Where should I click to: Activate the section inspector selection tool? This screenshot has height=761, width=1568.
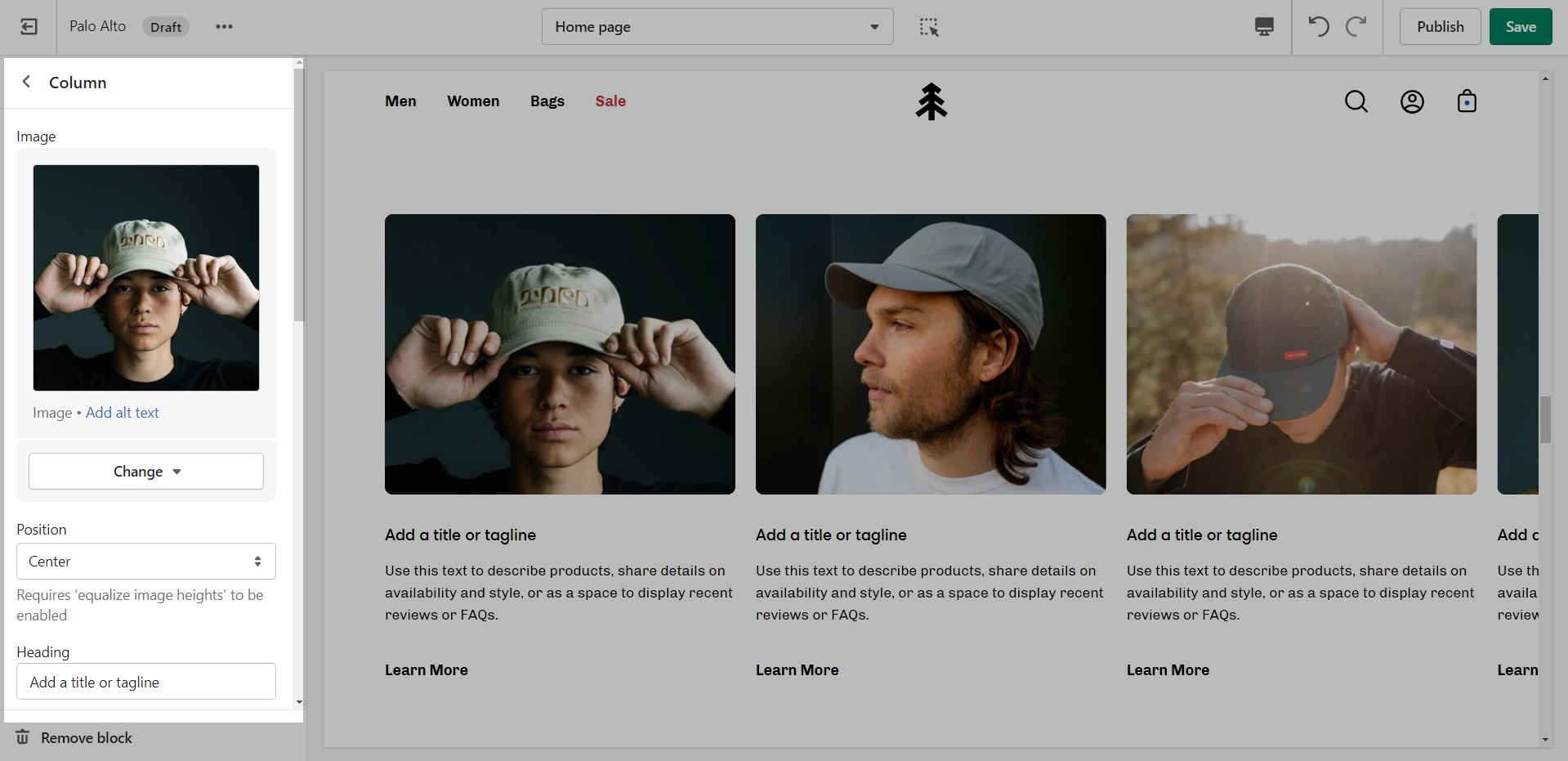(x=928, y=27)
